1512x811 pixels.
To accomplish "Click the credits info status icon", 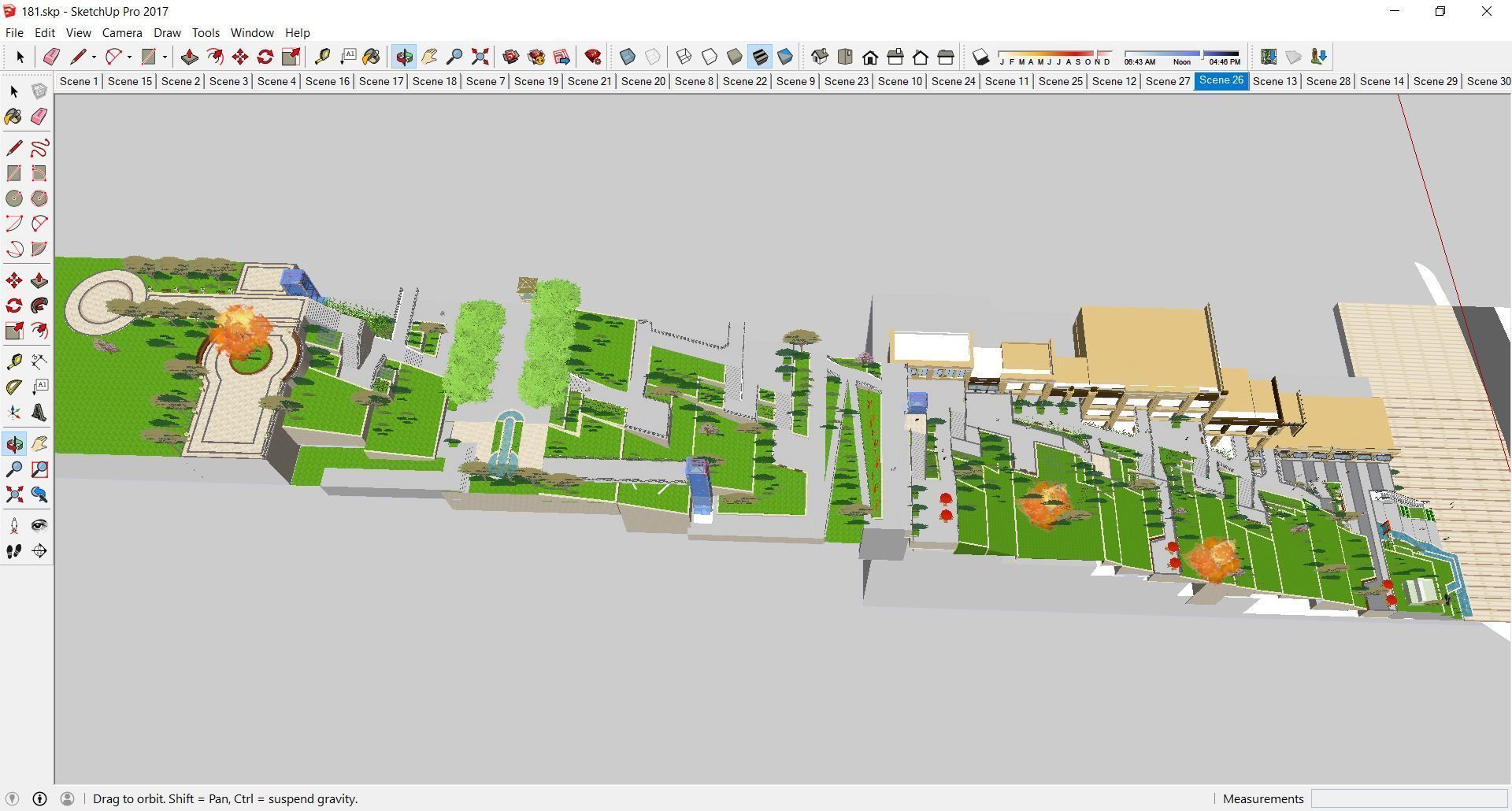I will 39,798.
